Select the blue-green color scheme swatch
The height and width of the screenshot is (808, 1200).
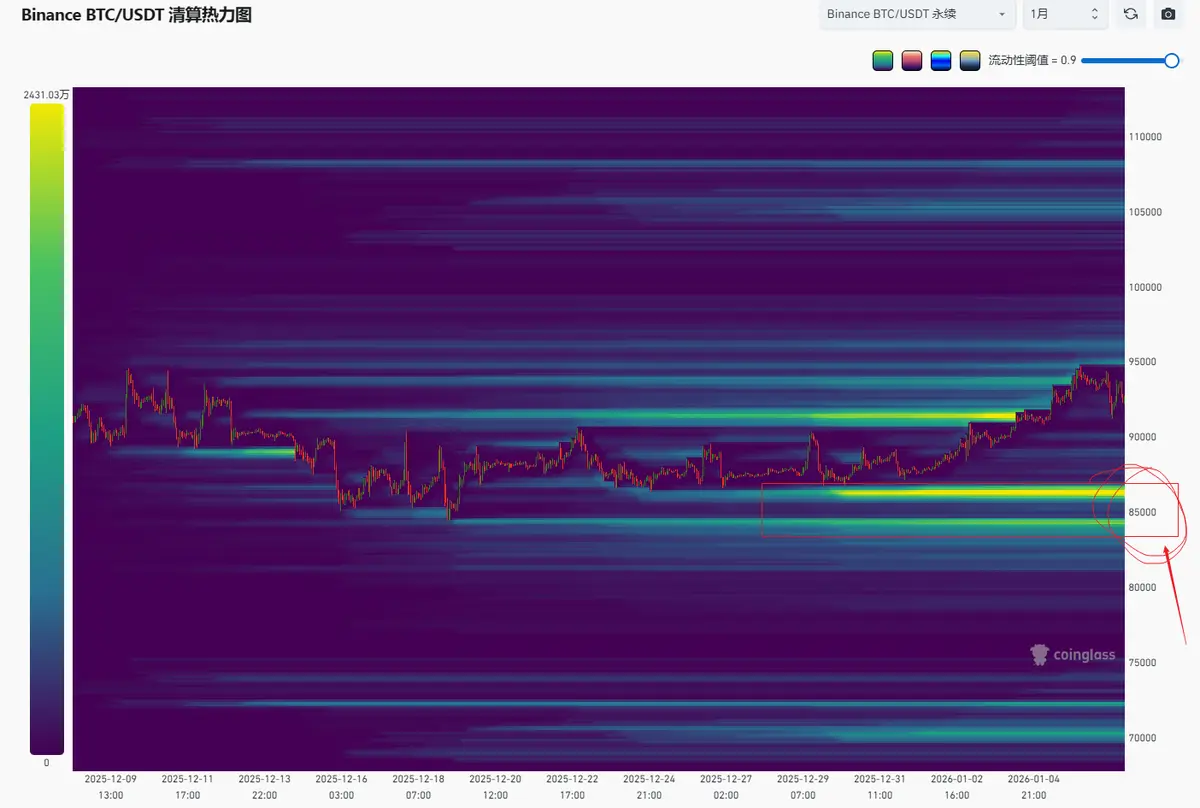940,61
